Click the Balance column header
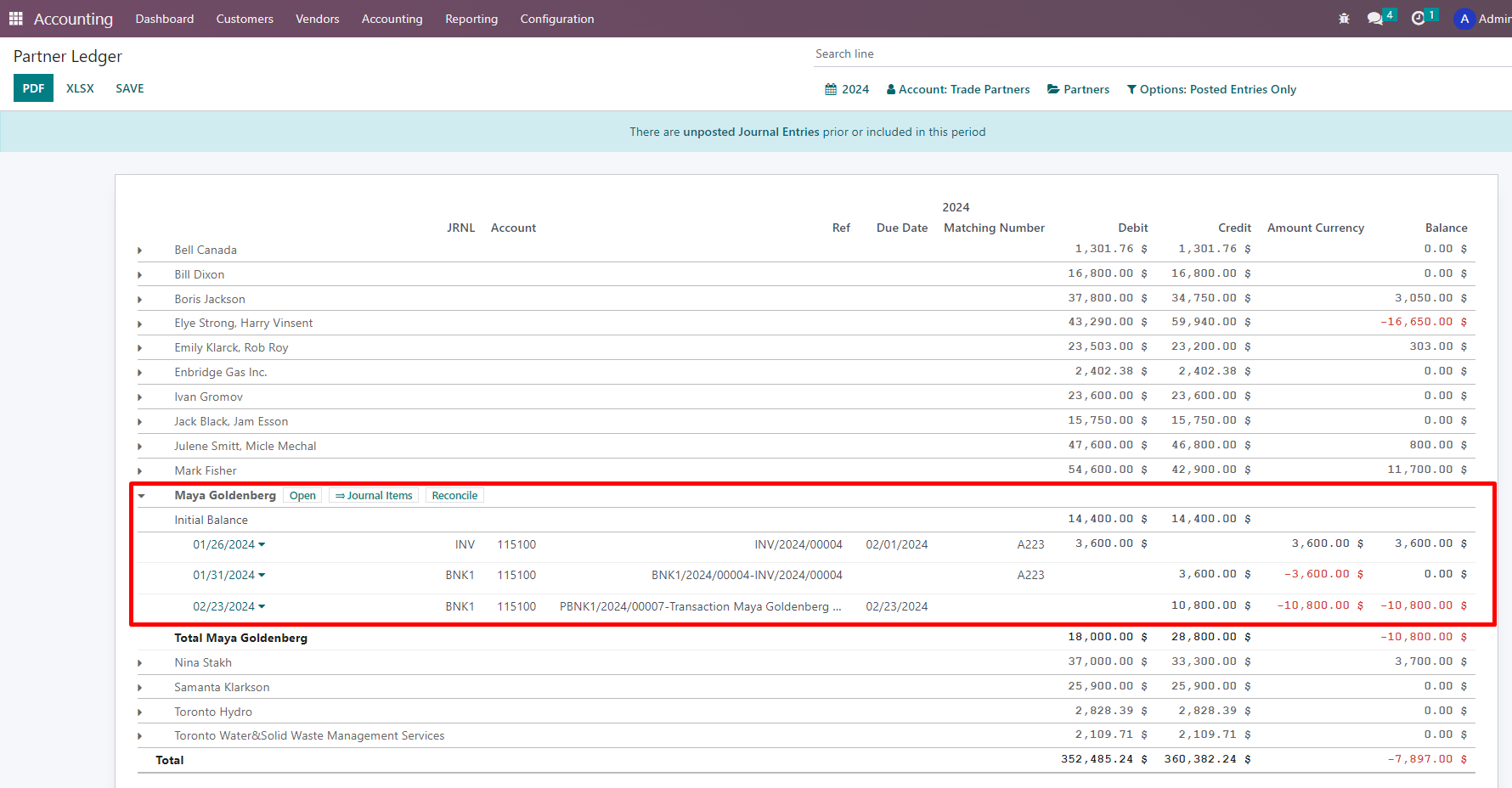The width and height of the screenshot is (1512, 788). pyautogui.click(x=1446, y=228)
